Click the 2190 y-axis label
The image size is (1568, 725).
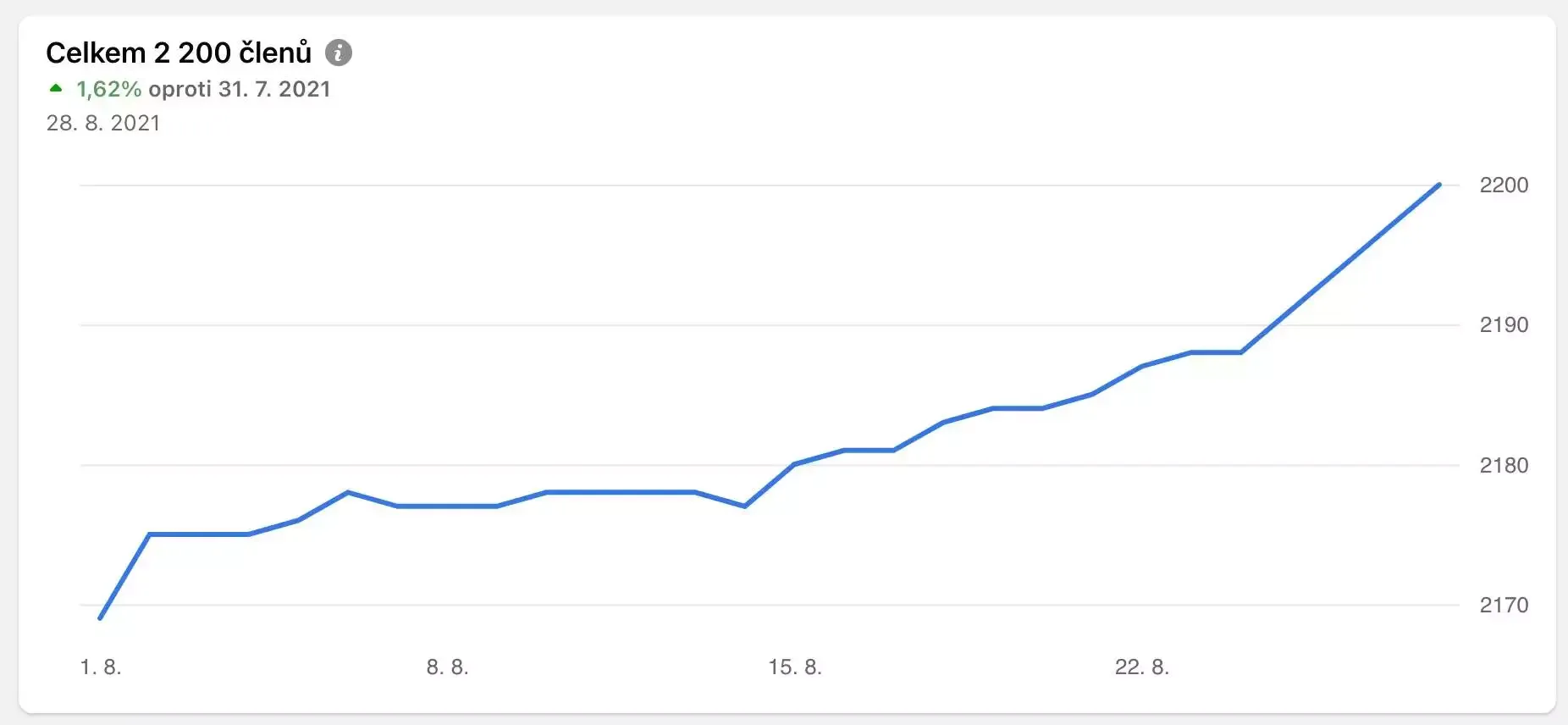click(x=1504, y=324)
